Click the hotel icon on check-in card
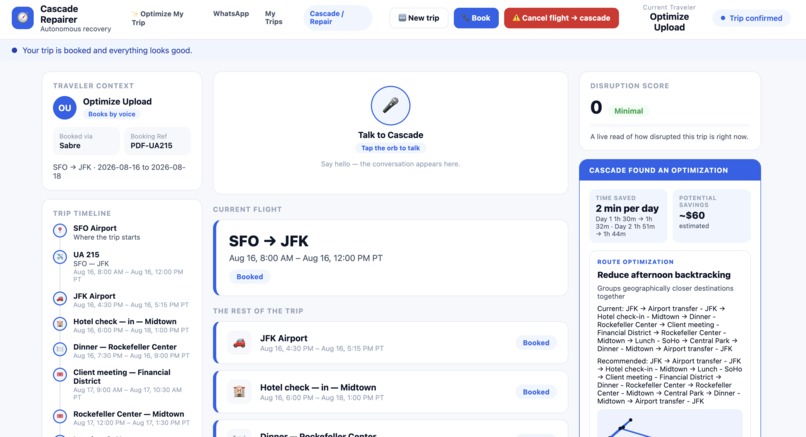Viewport: 806px width, 437px height. (239, 392)
